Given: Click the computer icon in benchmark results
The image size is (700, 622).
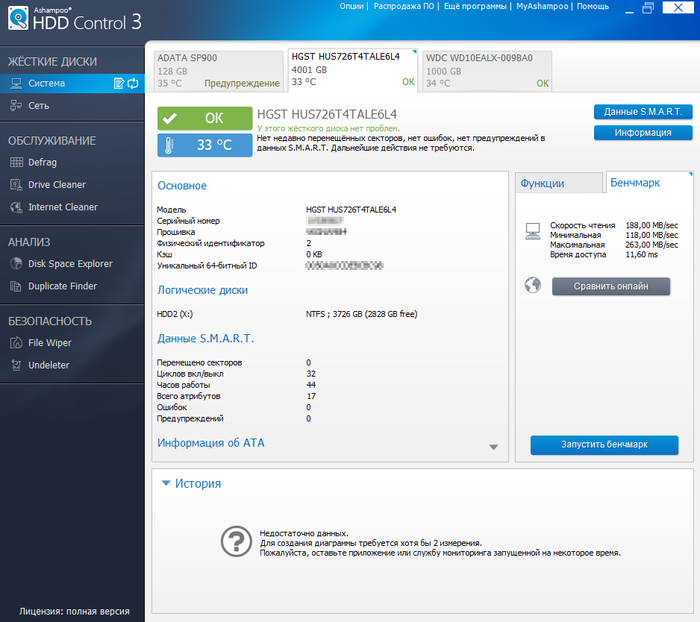Looking at the screenshot, I should click(x=533, y=231).
